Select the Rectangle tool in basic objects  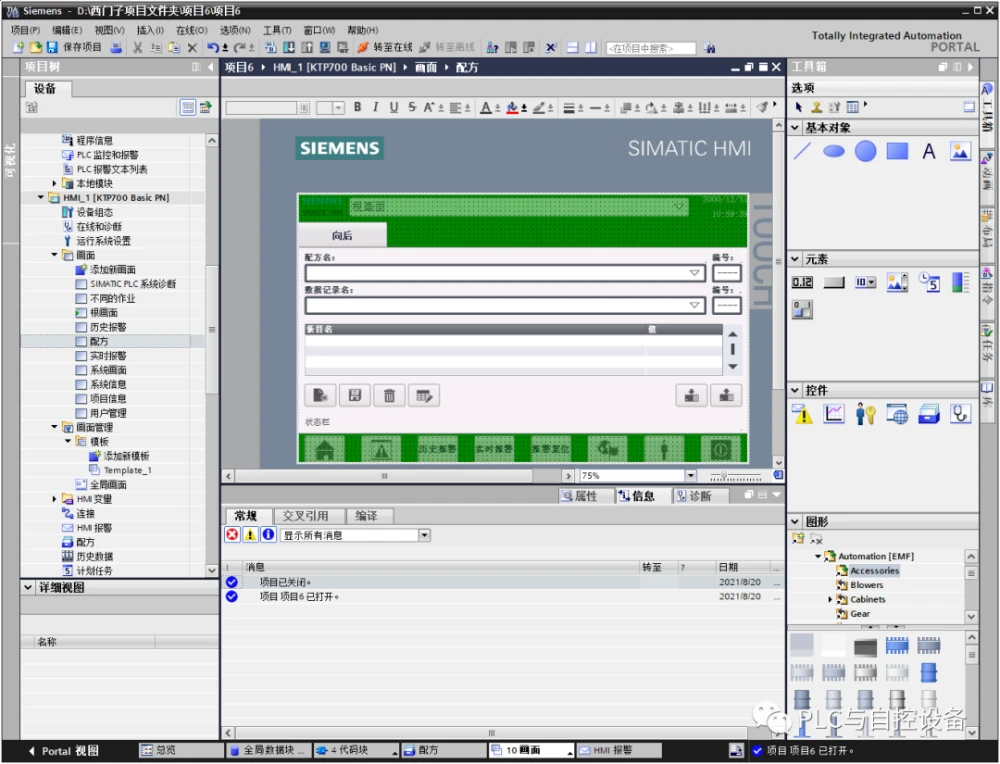897,151
